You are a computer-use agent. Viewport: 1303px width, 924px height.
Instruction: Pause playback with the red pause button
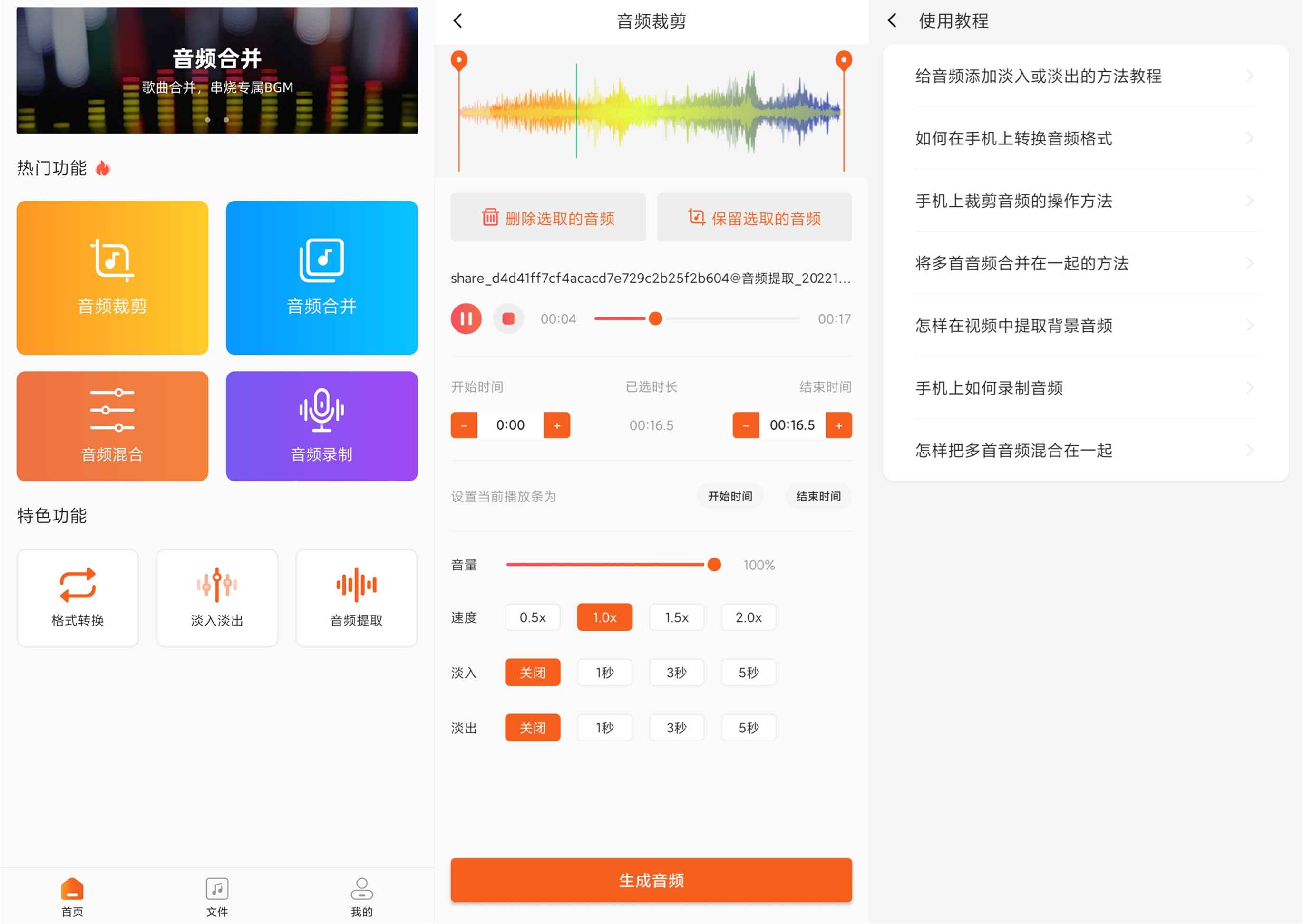pyautogui.click(x=466, y=318)
